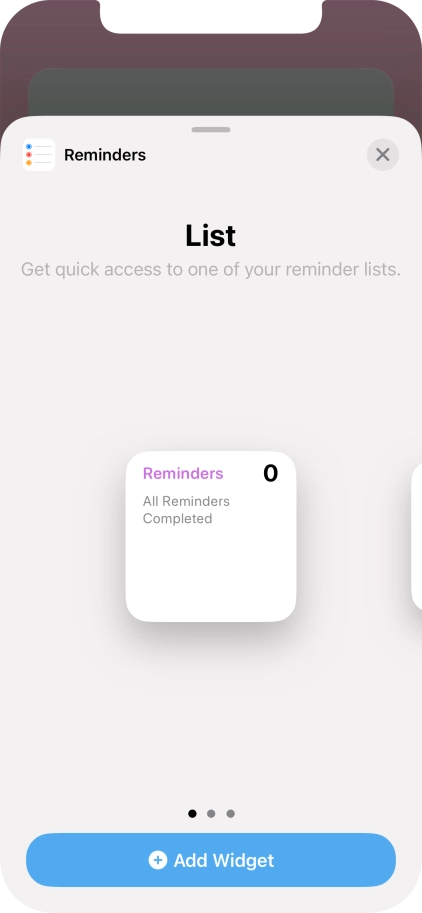Jump to the third page indicator dot
The height and width of the screenshot is (913, 422).
tap(230, 813)
